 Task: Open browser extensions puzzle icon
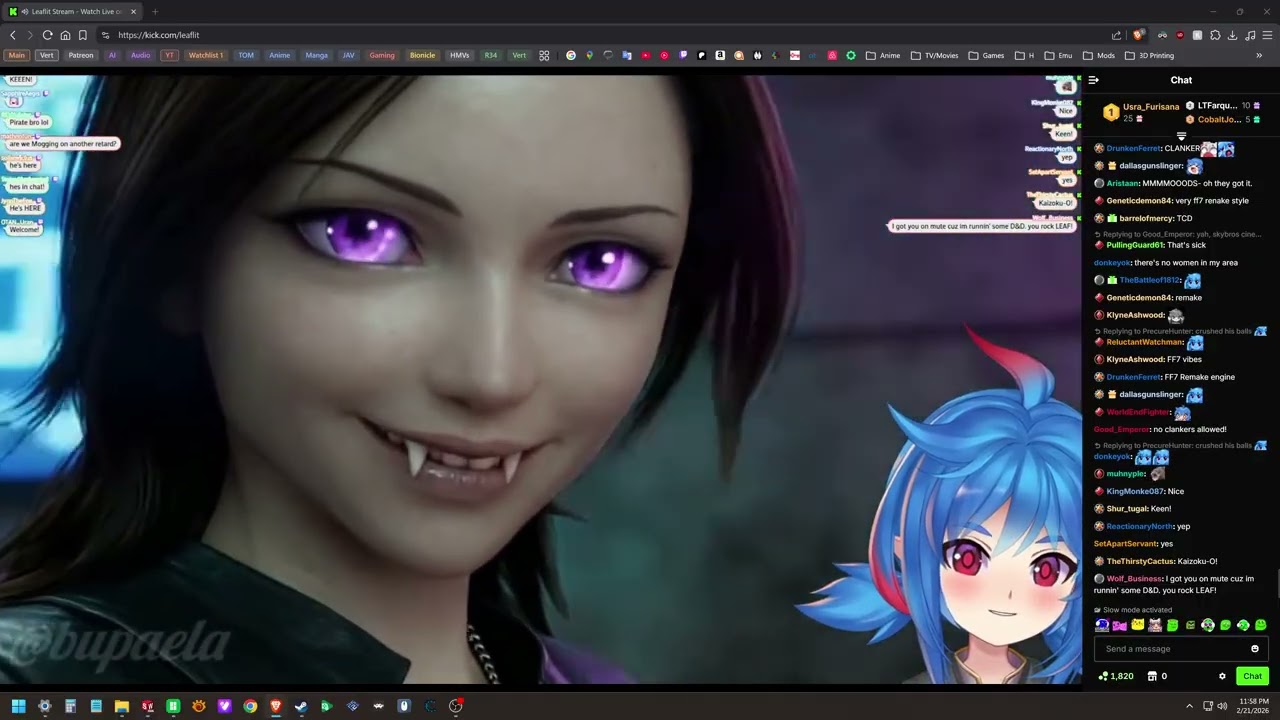coord(1215,35)
